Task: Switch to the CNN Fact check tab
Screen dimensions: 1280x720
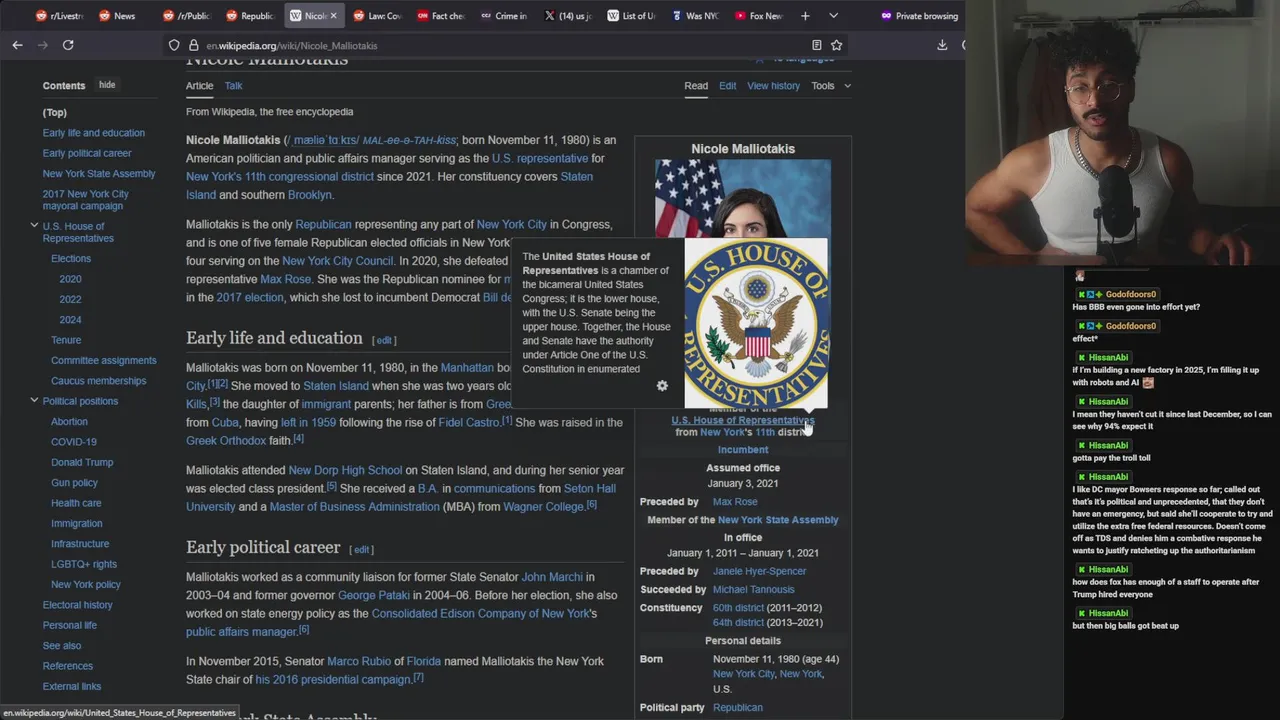Action: (x=441, y=16)
